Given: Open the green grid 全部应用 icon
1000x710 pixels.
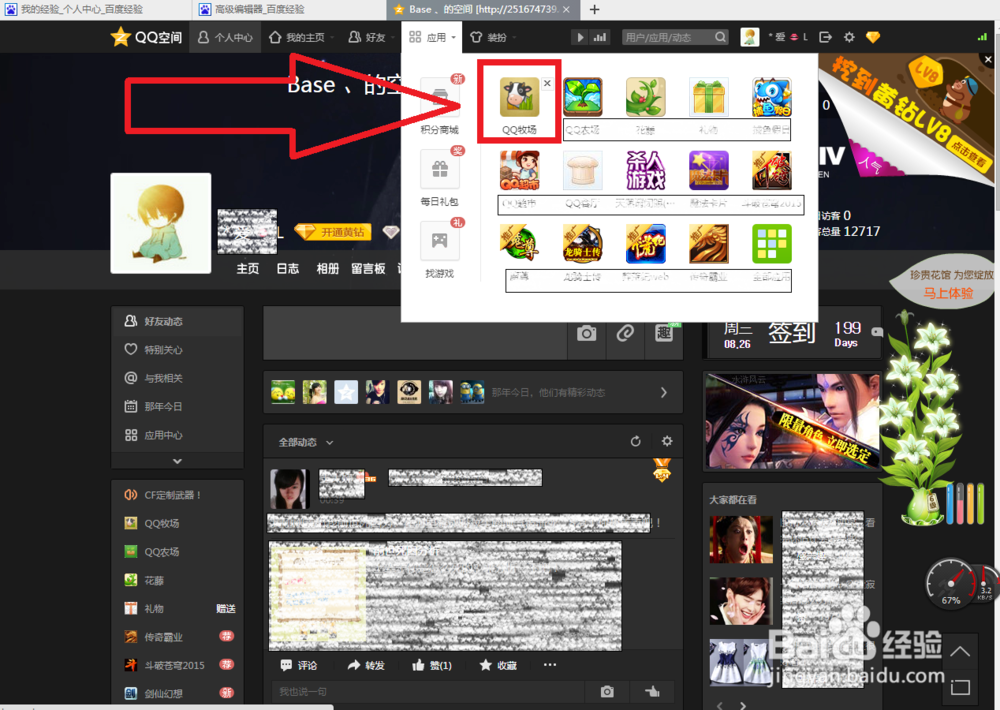Looking at the screenshot, I should coord(772,244).
